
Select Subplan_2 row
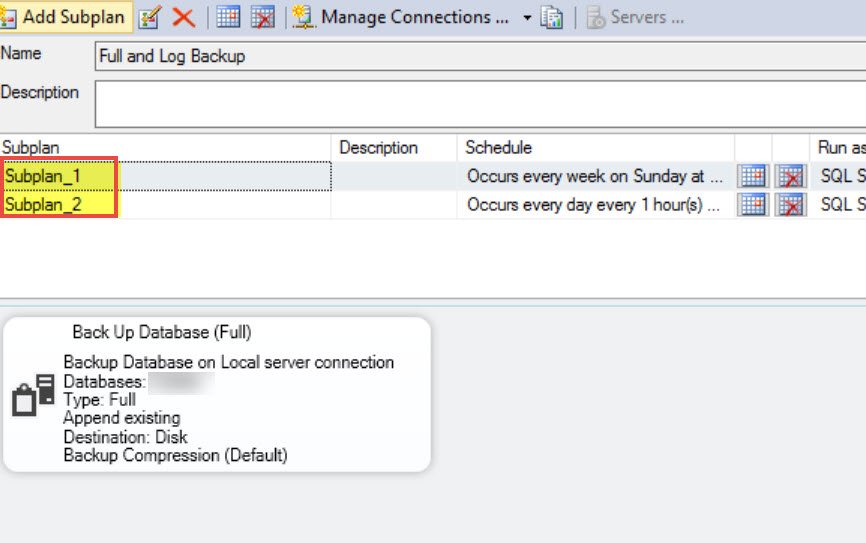(x=166, y=205)
